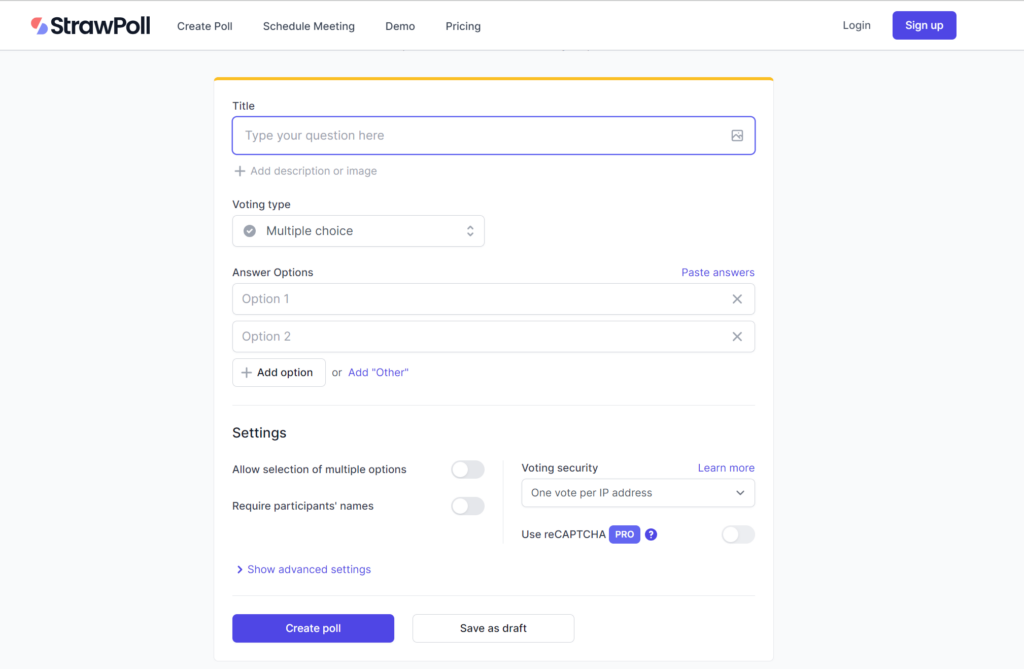This screenshot has height=669, width=1024.
Task: Click the Save as draft button
Action: (493, 628)
